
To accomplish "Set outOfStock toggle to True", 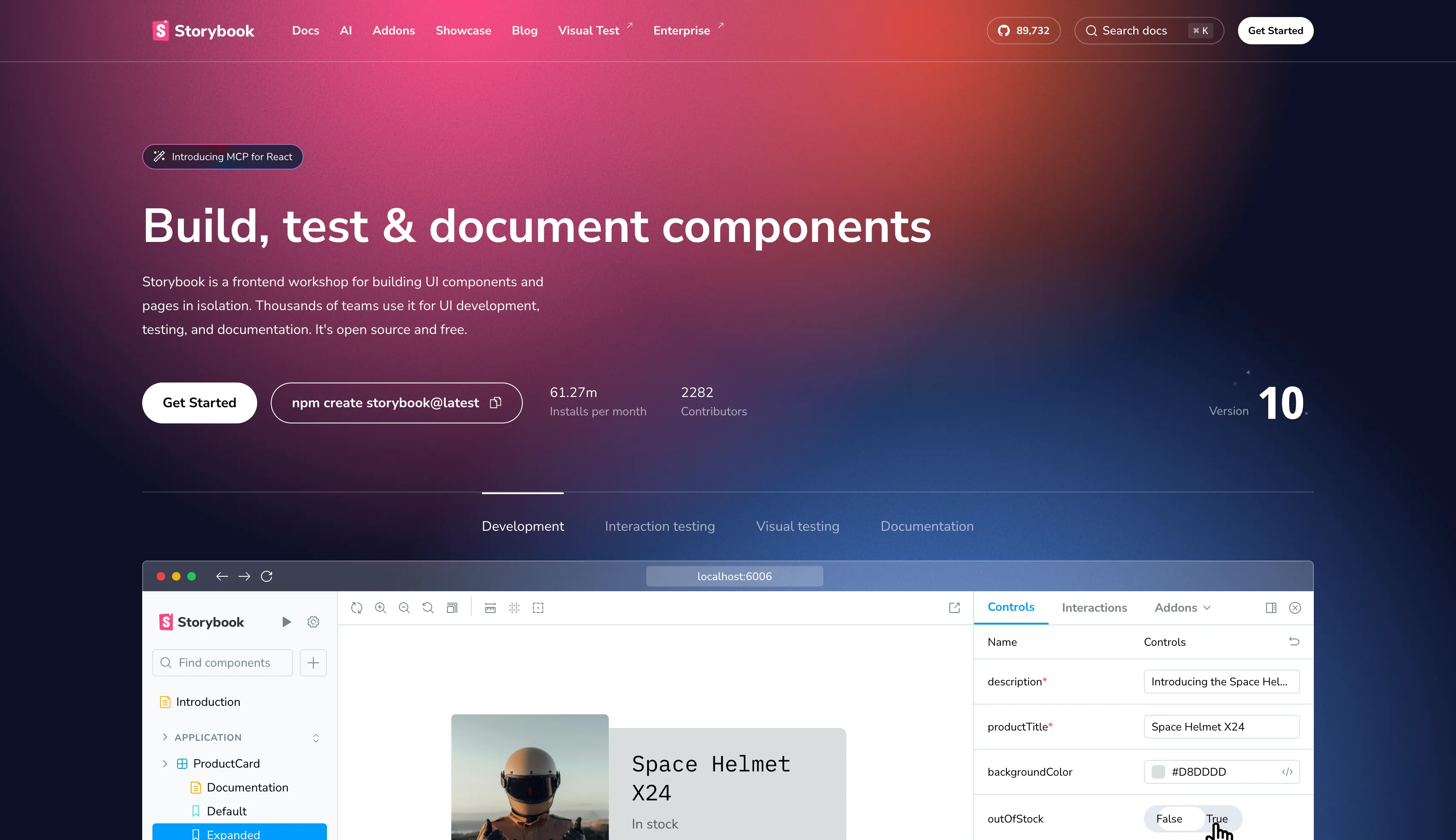I will coord(1217,819).
